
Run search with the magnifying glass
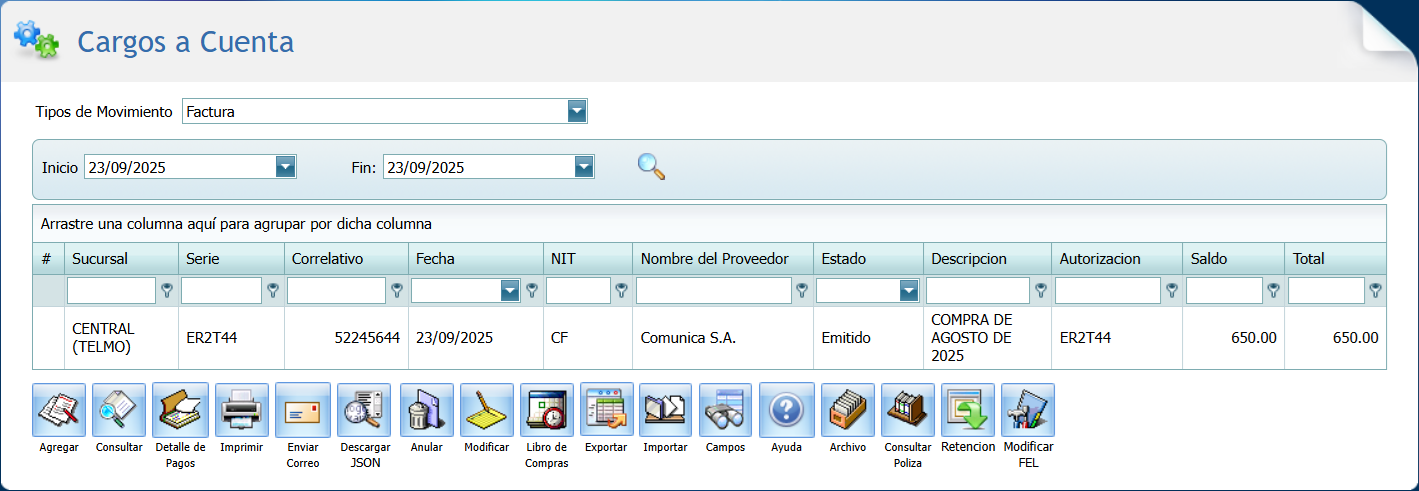pyautogui.click(x=651, y=166)
